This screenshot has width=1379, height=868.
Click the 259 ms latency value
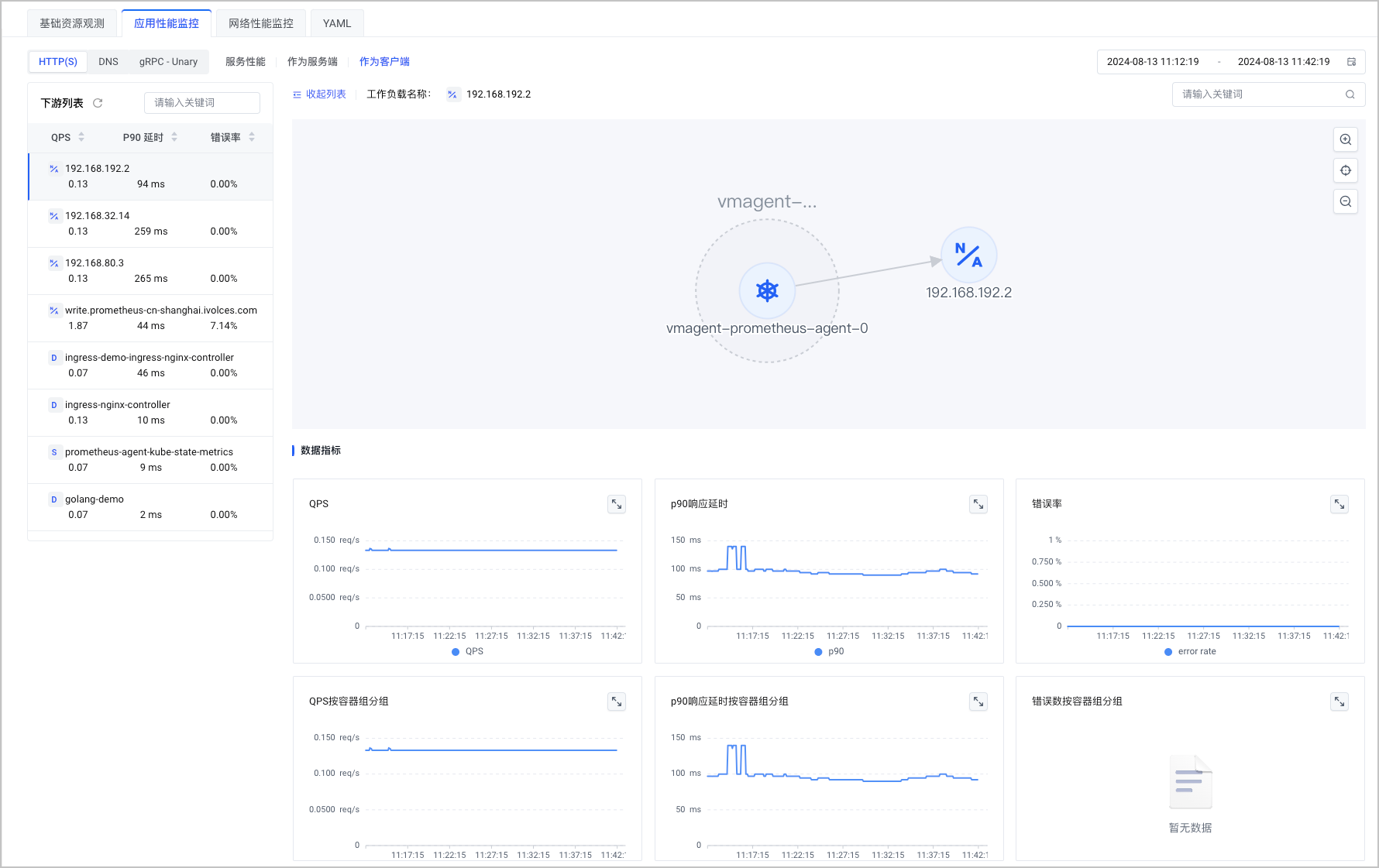pyautogui.click(x=151, y=232)
